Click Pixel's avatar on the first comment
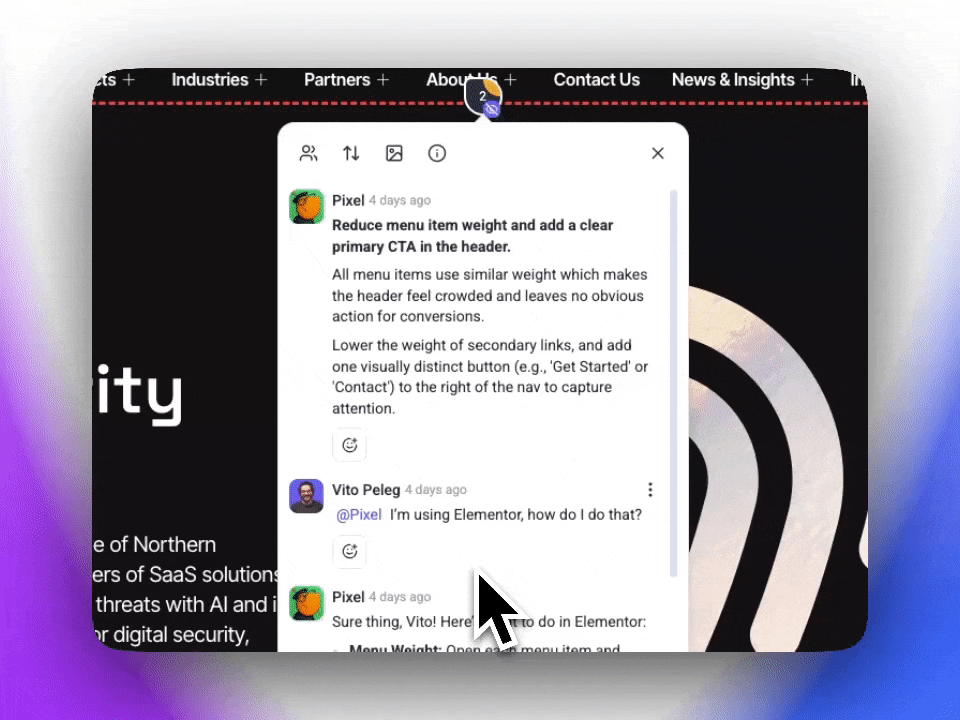Image resolution: width=960 pixels, height=720 pixels. click(x=306, y=206)
